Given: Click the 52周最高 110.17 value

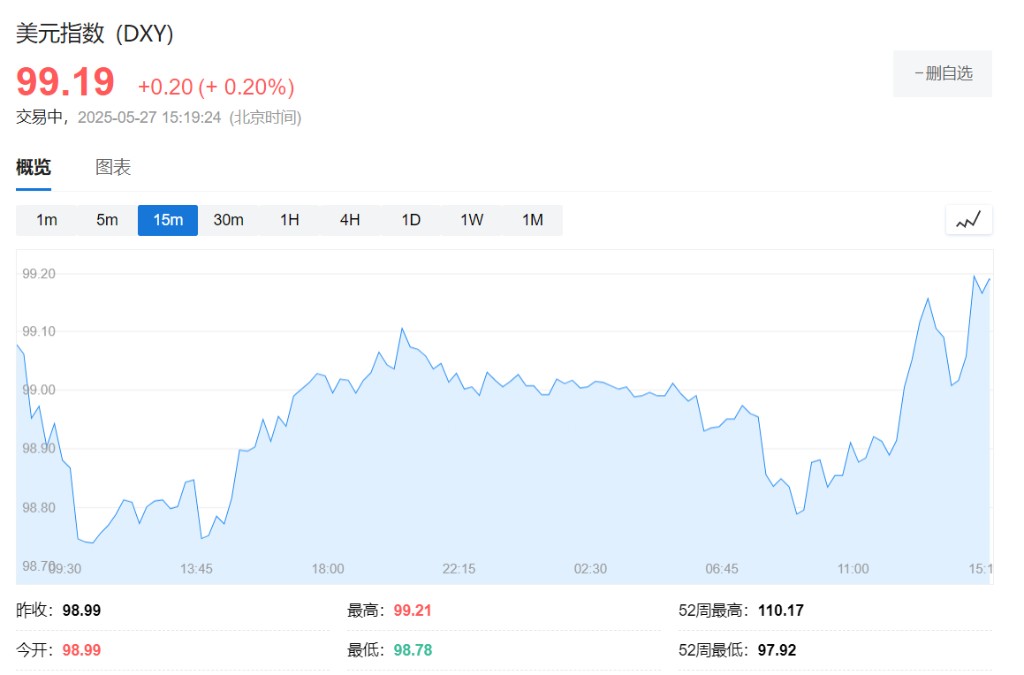Looking at the screenshot, I should pos(781,610).
